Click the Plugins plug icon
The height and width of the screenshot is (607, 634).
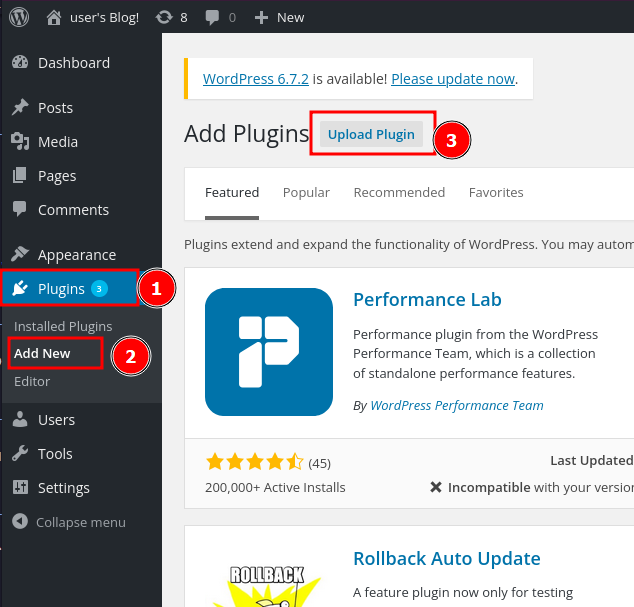click(20, 288)
